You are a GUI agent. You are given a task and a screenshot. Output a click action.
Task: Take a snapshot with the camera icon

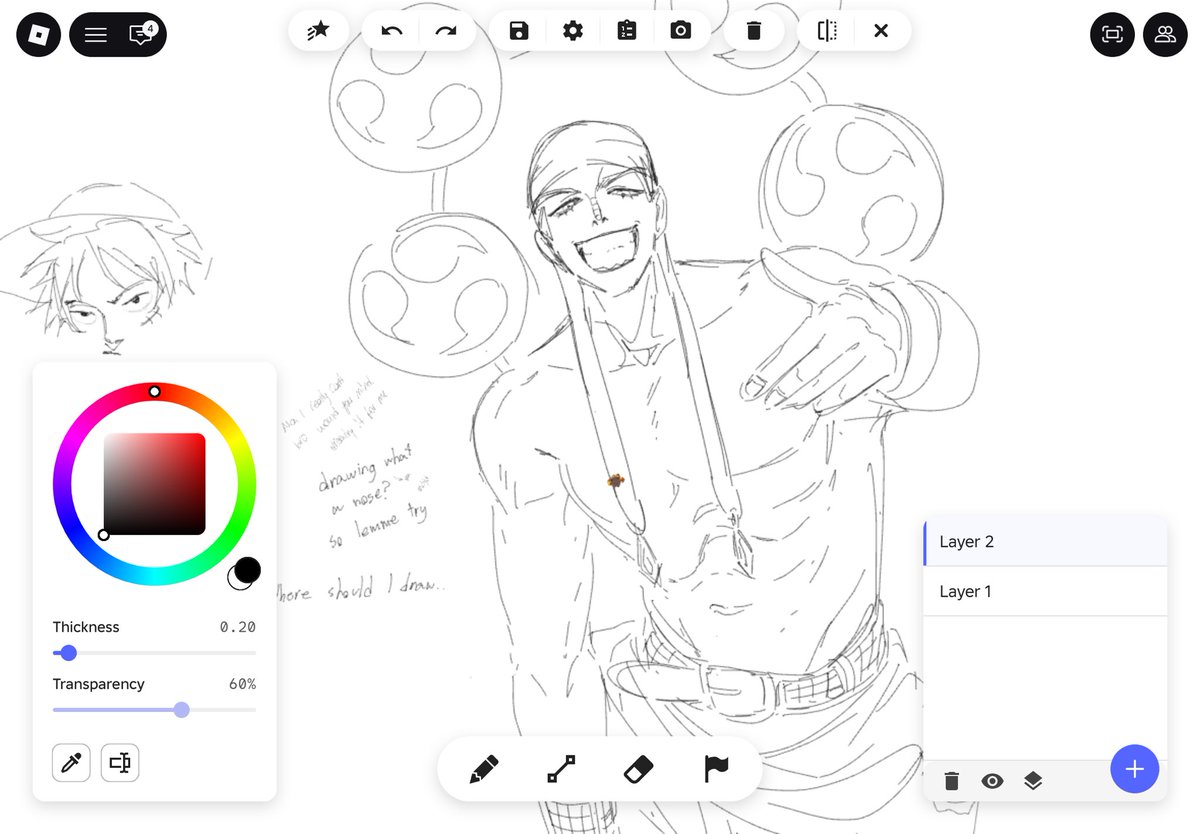click(681, 31)
